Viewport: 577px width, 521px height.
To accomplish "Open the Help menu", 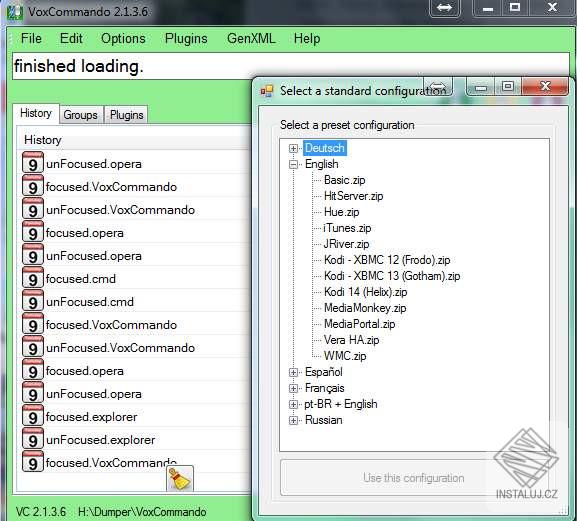I will [x=307, y=38].
